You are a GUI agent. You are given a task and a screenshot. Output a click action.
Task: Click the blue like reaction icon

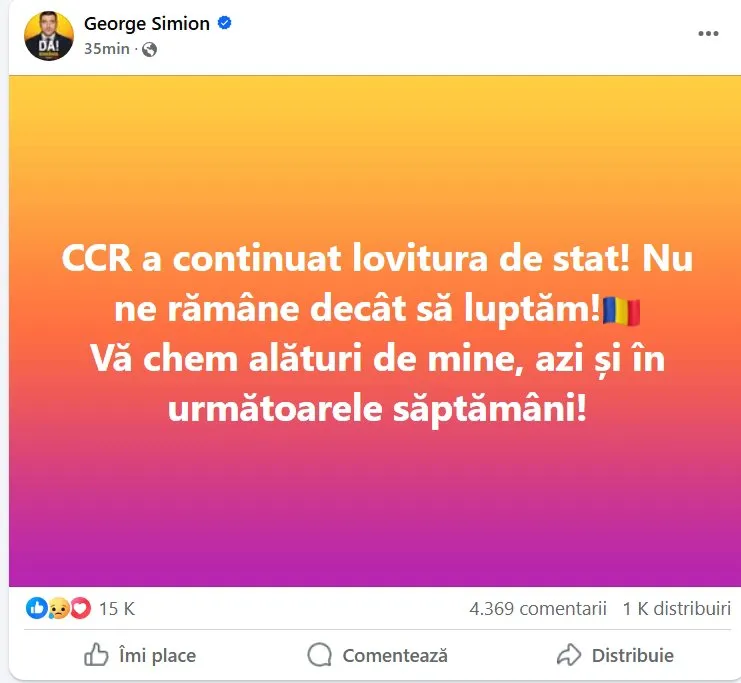coord(36,608)
